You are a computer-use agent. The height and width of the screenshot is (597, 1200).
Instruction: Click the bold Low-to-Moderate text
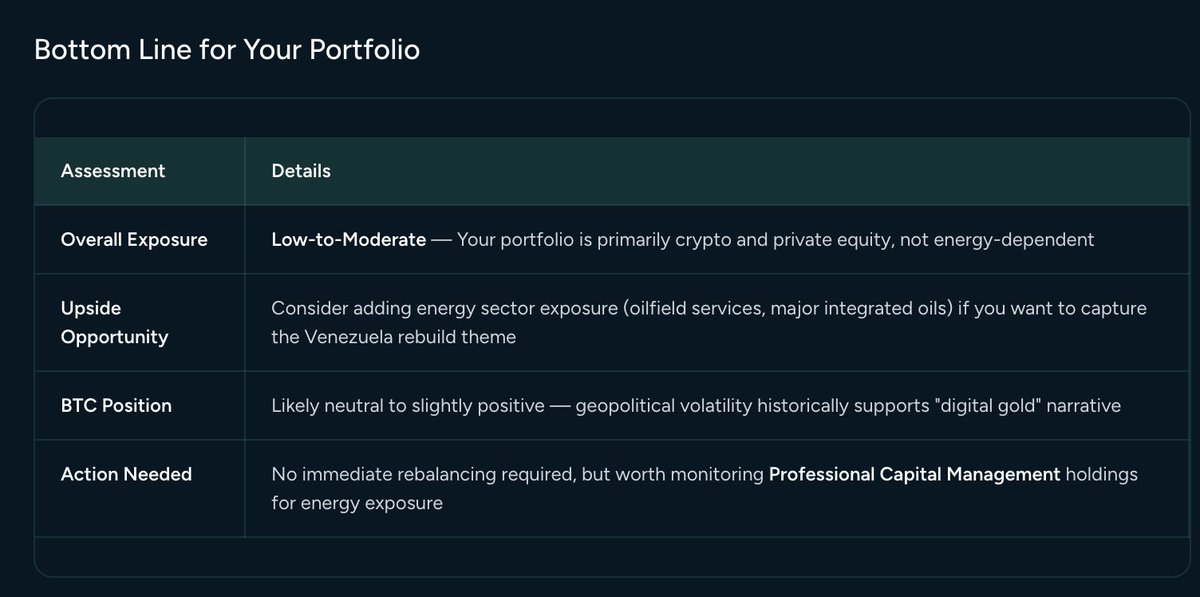tap(349, 240)
